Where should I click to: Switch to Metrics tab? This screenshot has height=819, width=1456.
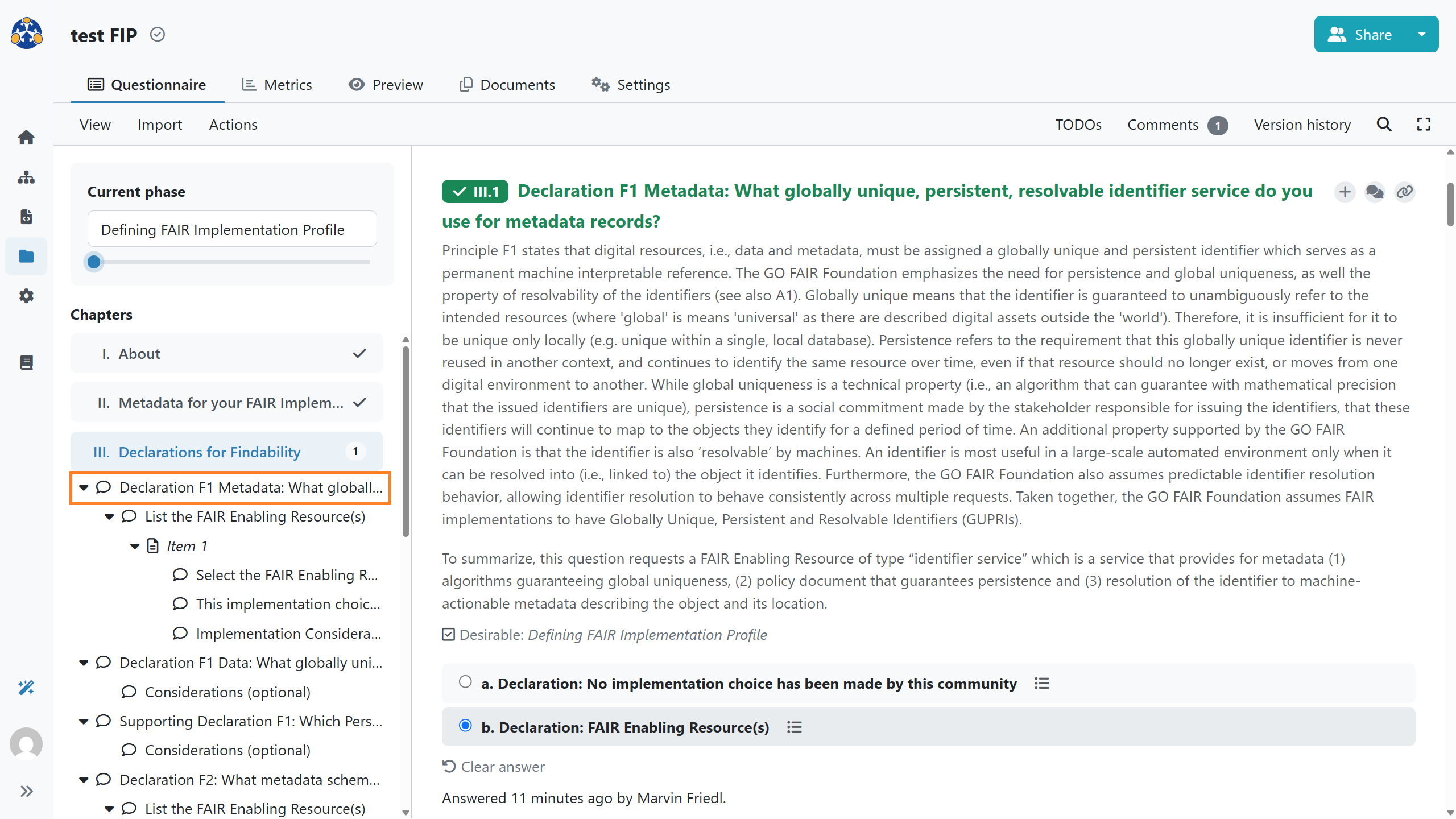tap(277, 85)
